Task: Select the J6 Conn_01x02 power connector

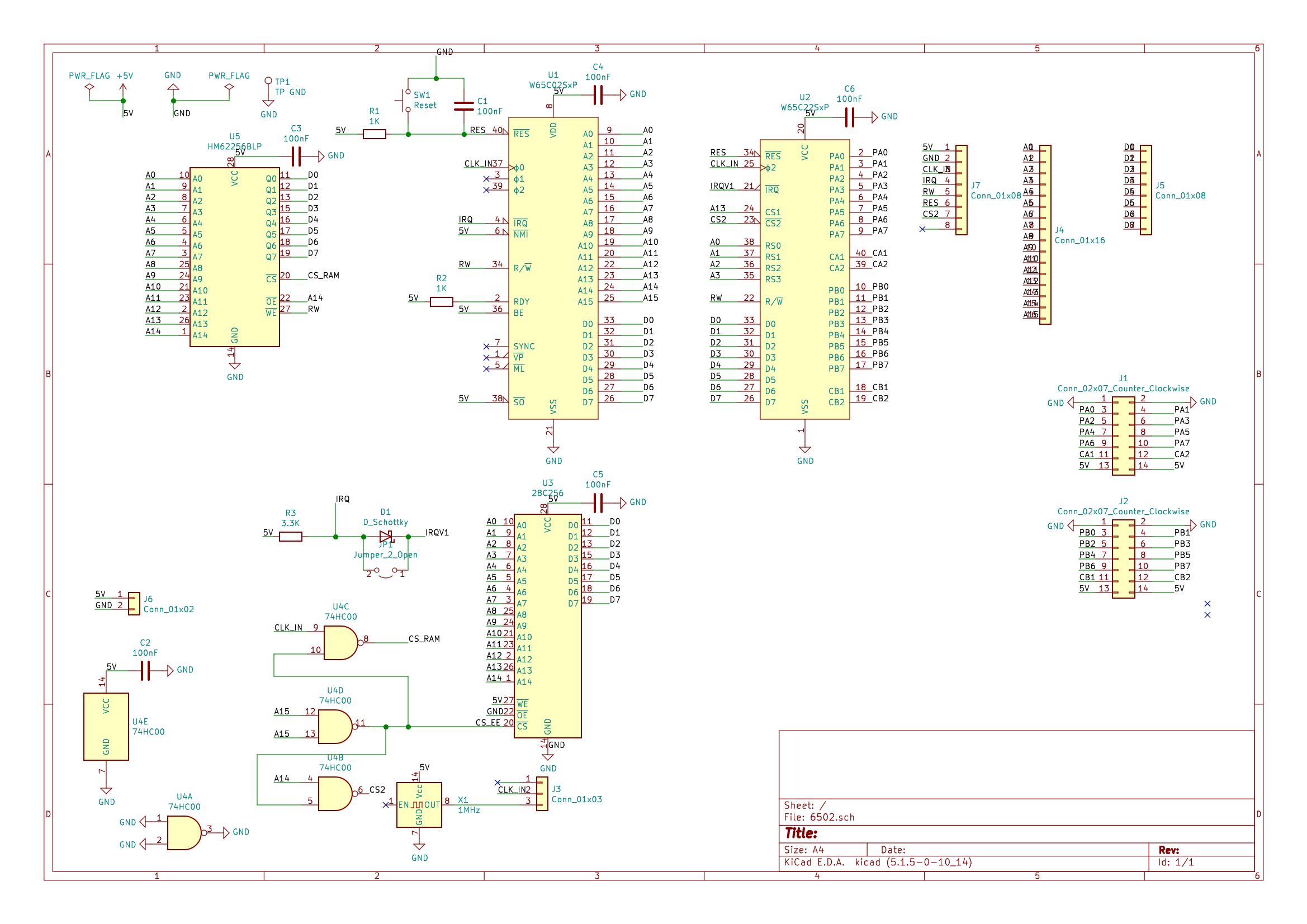Action: (x=134, y=604)
